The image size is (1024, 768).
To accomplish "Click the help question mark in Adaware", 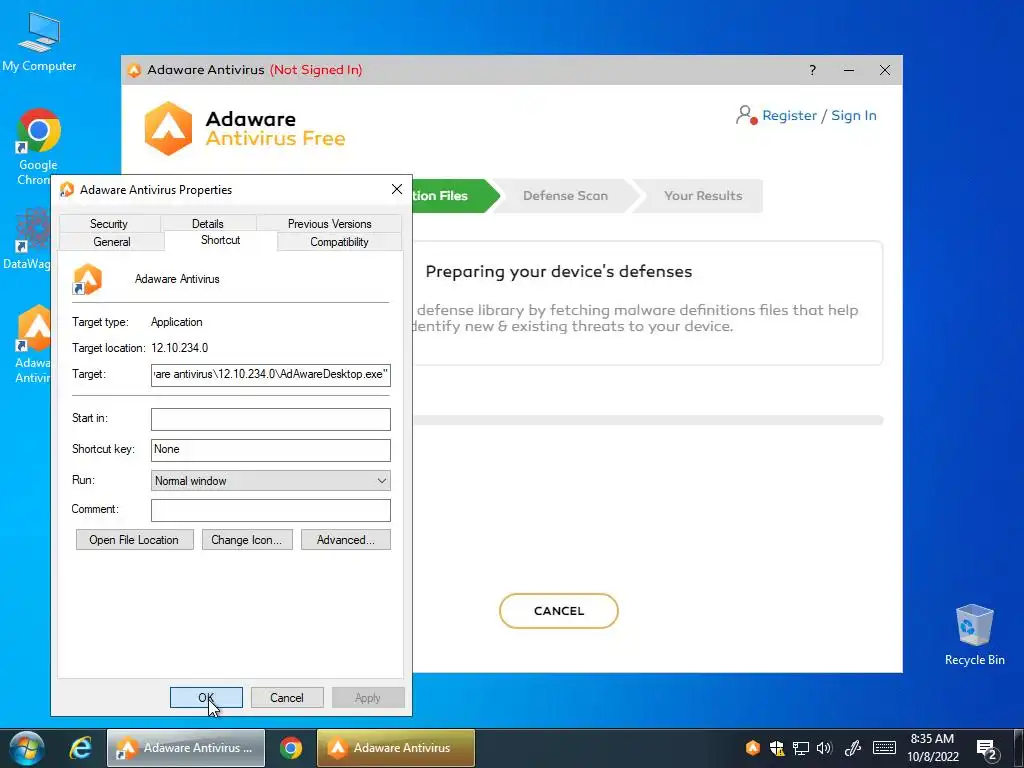I will pyautogui.click(x=812, y=70).
